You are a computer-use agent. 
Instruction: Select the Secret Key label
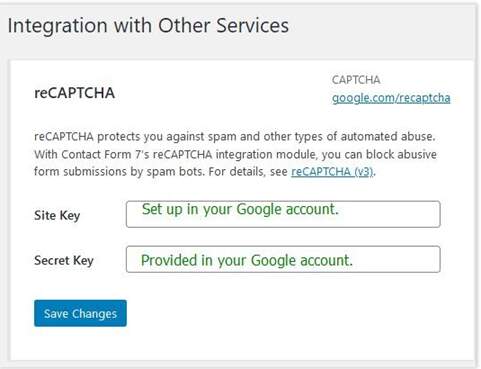pos(64,260)
